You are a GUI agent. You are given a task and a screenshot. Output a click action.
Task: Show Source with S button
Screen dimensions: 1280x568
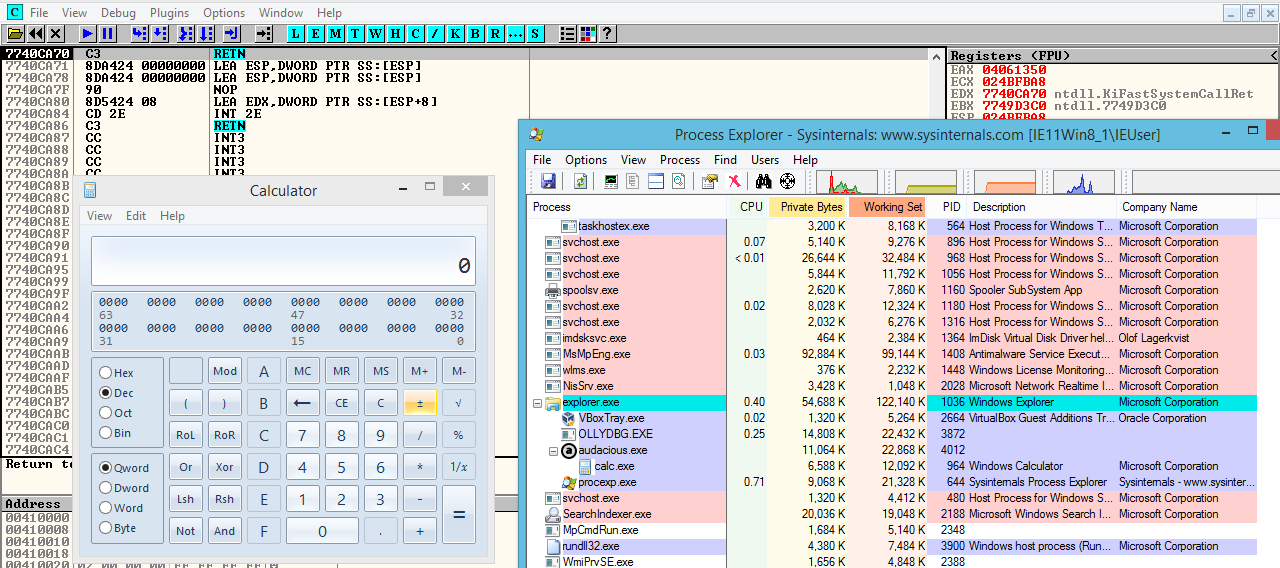[536, 34]
